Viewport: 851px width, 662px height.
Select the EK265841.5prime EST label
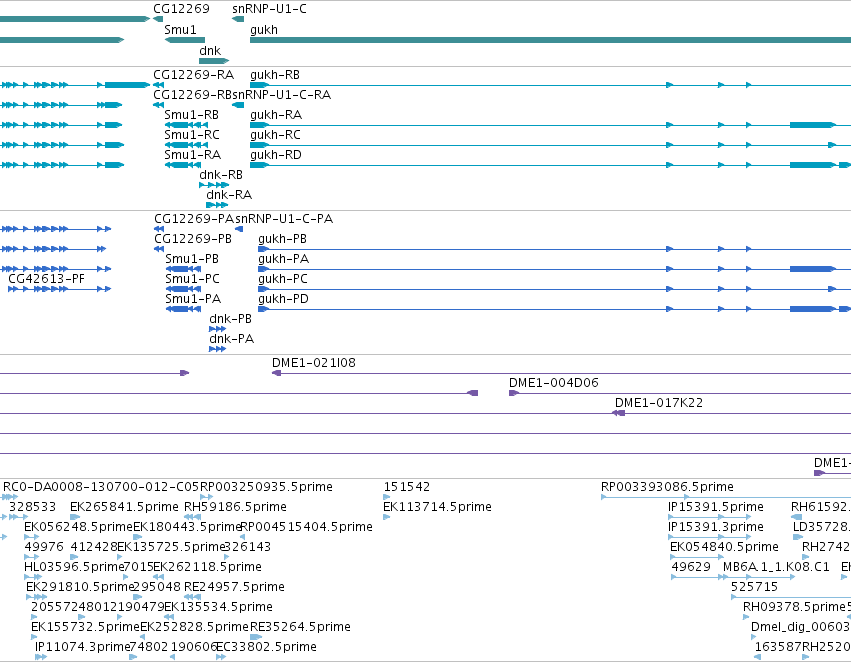click(x=124, y=507)
